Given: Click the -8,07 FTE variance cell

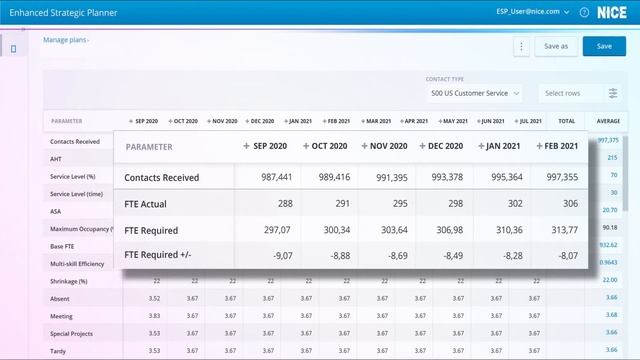Looking at the screenshot, I should pos(568,256).
